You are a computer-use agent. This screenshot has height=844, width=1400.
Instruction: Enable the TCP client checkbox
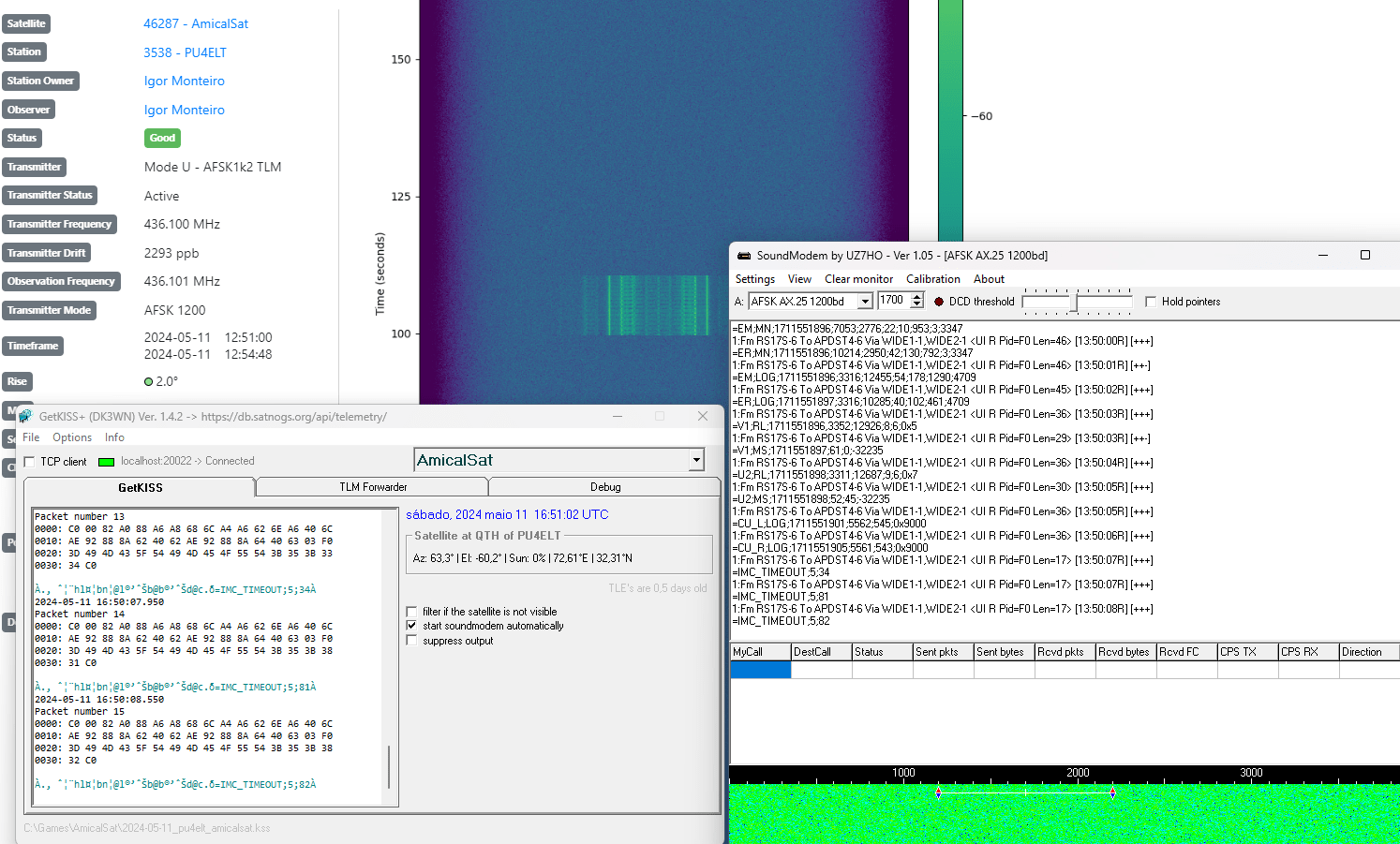coord(30,462)
